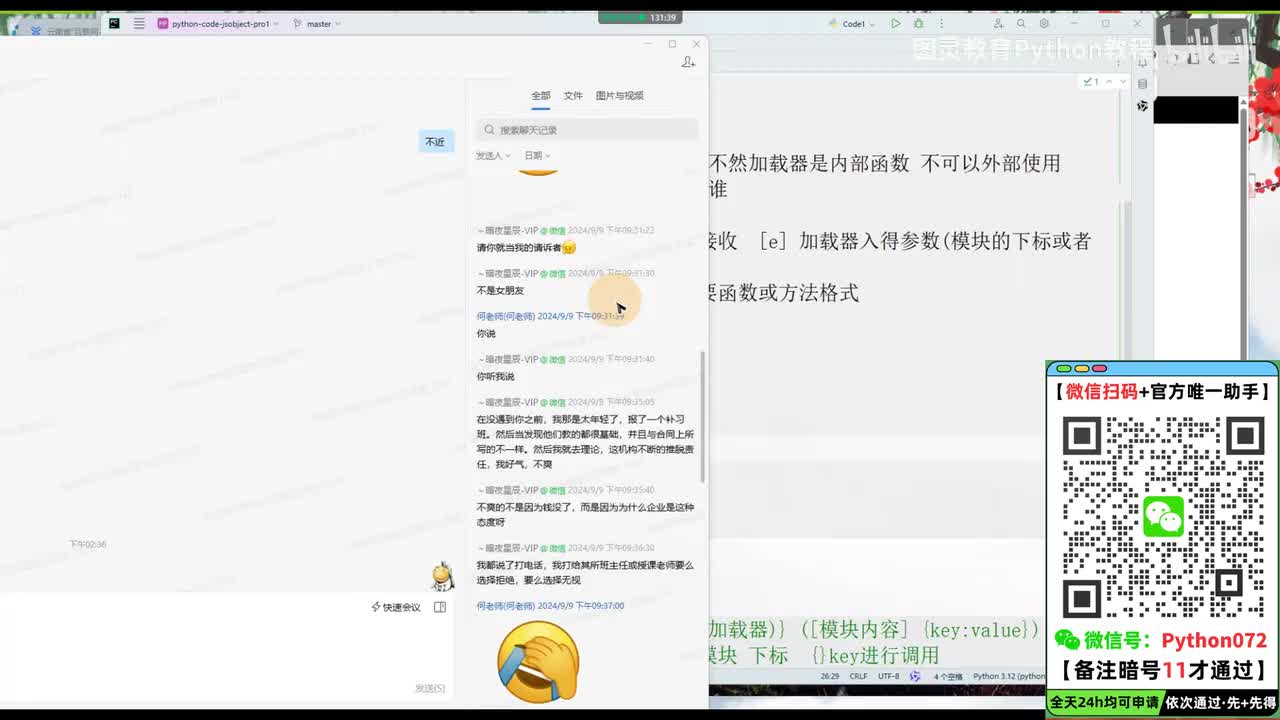Screen dimensions: 1280x720
Task: Click sender name 何老师 at 下午09:37:00
Action: tap(505, 606)
